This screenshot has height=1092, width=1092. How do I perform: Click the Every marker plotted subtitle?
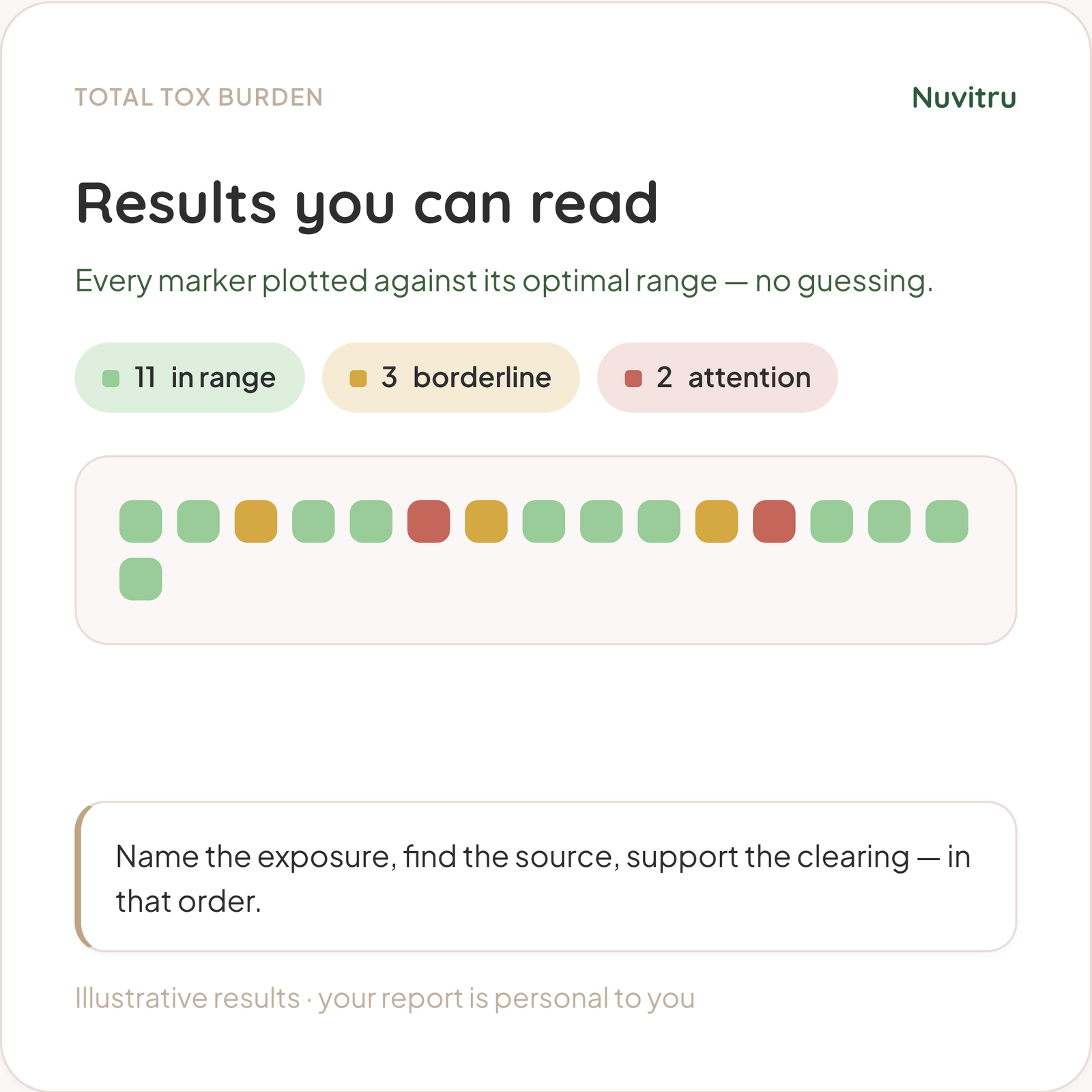point(504,281)
